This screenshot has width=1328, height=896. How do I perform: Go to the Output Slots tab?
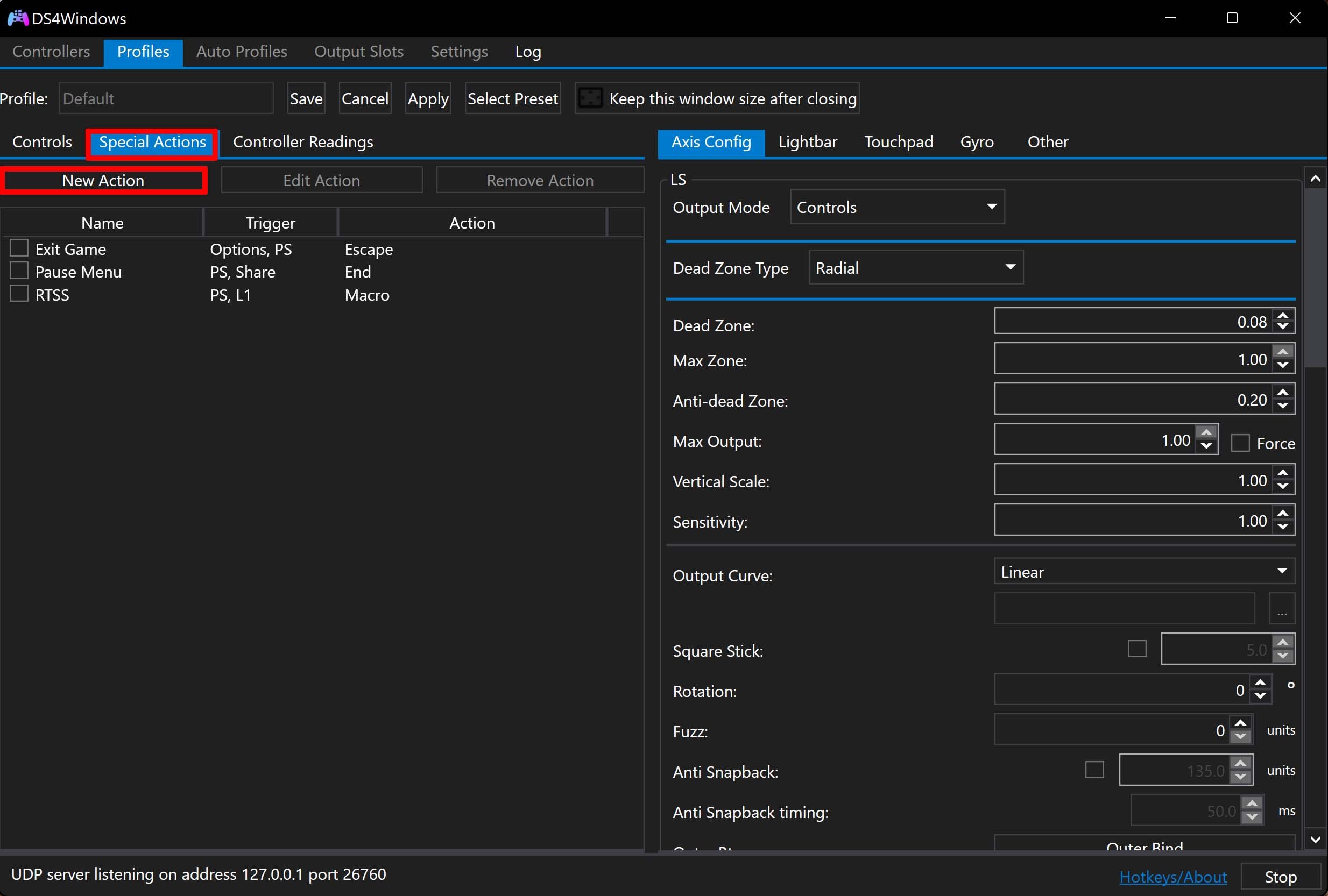point(359,52)
